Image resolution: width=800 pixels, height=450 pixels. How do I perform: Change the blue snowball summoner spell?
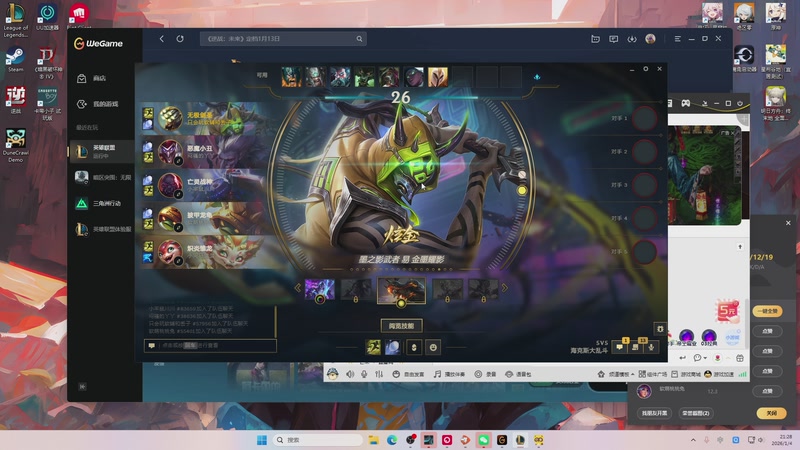392,347
